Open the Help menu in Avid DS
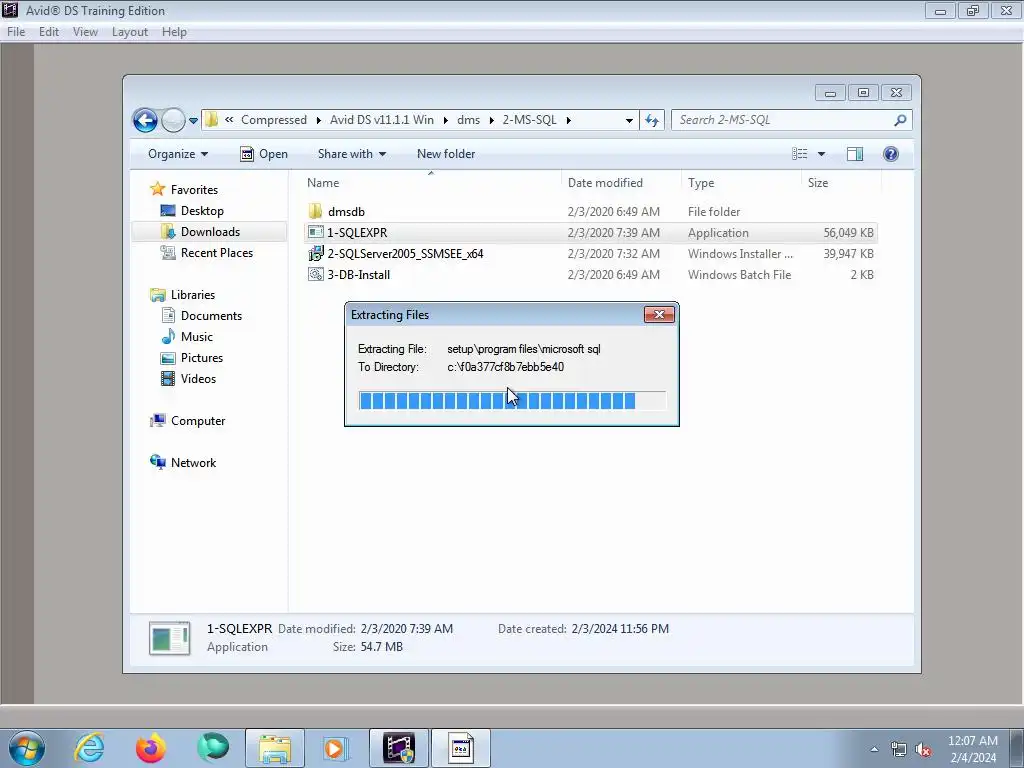 (174, 32)
